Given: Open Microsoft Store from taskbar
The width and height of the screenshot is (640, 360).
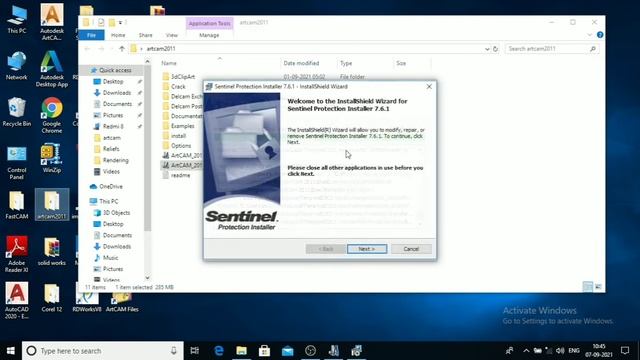Looking at the screenshot, I should [264, 351].
